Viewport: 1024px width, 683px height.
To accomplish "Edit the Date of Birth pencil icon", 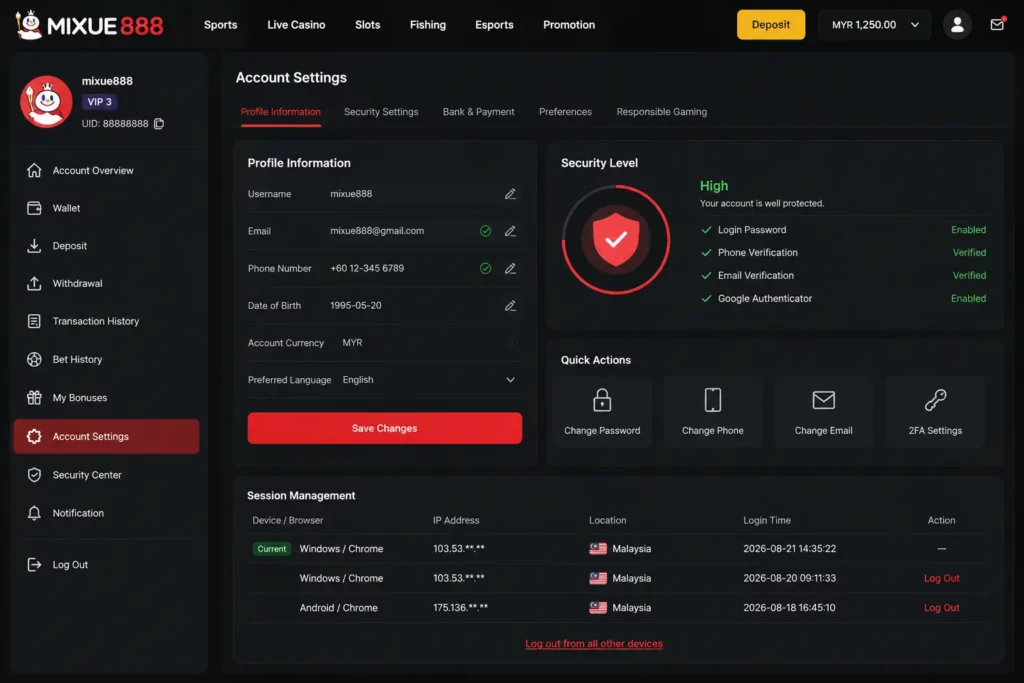I will click(x=510, y=306).
